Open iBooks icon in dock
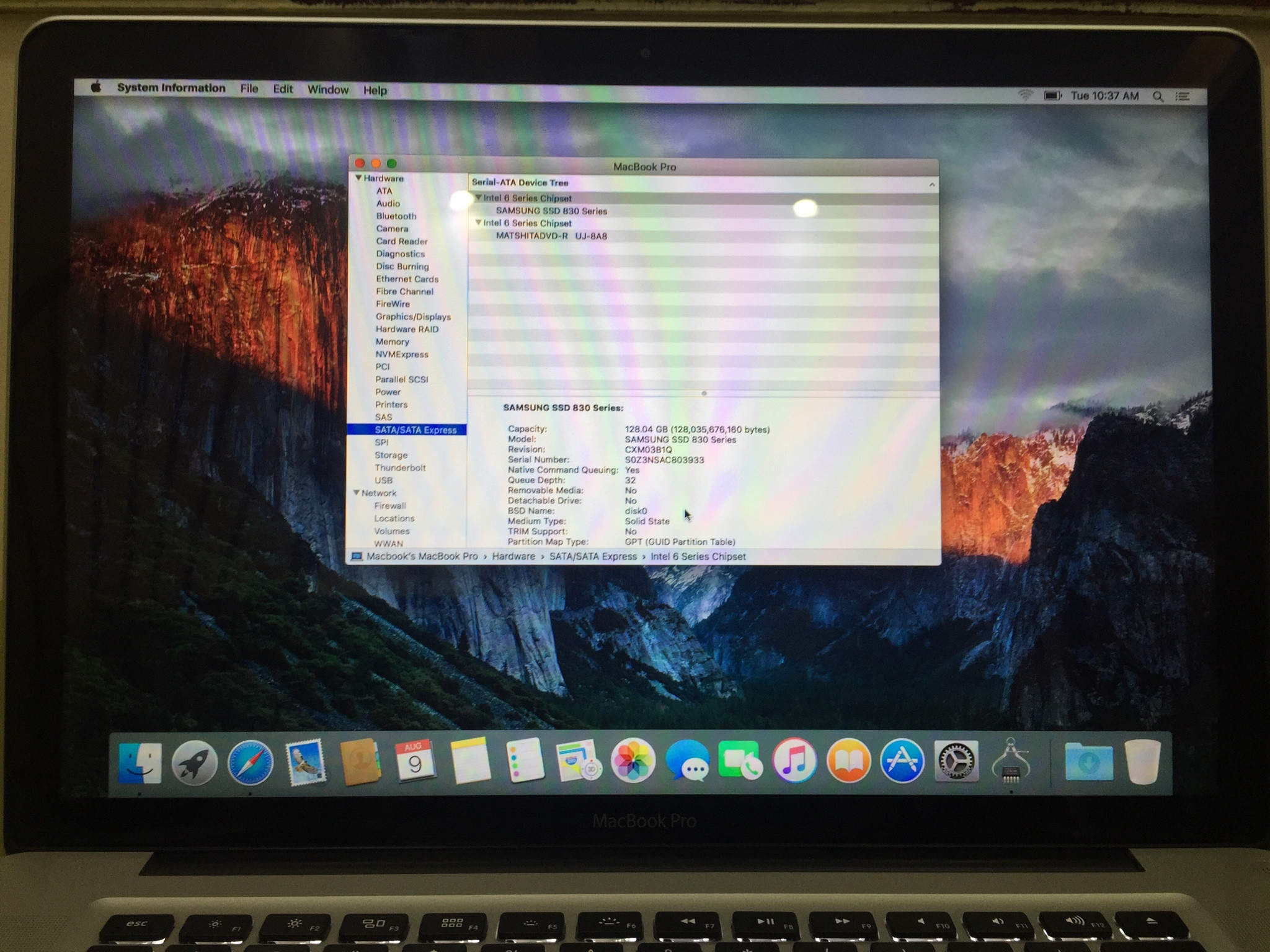1270x952 pixels. (x=848, y=760)
